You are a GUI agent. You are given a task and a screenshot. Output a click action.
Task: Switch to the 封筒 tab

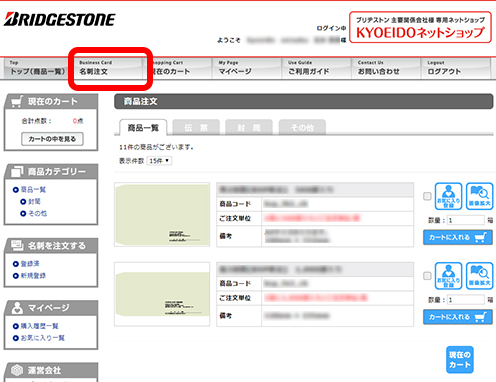pos(249,128)
